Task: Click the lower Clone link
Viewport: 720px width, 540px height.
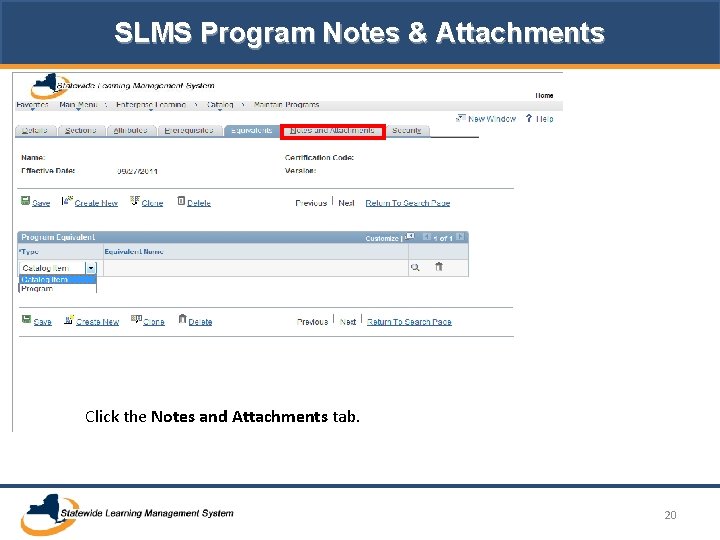Action: (x=154, y=322)
